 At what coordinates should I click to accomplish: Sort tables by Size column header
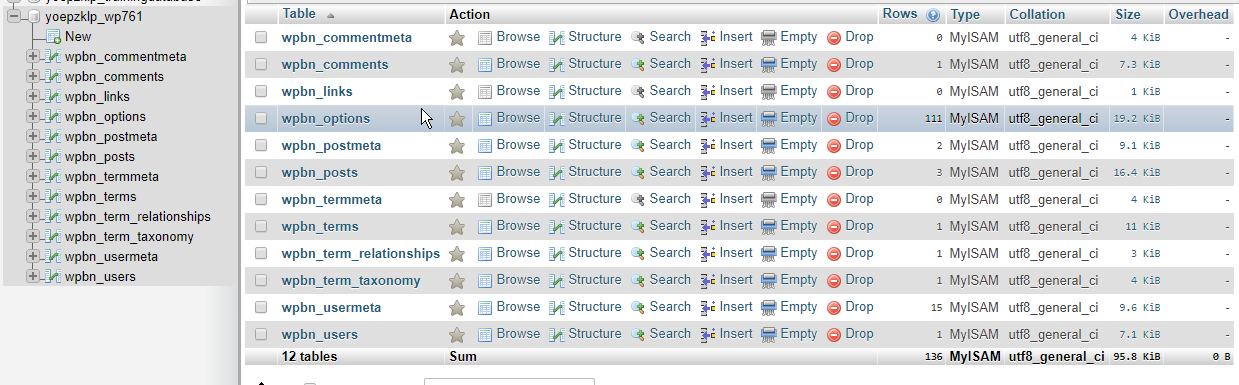pos(1127,14)
